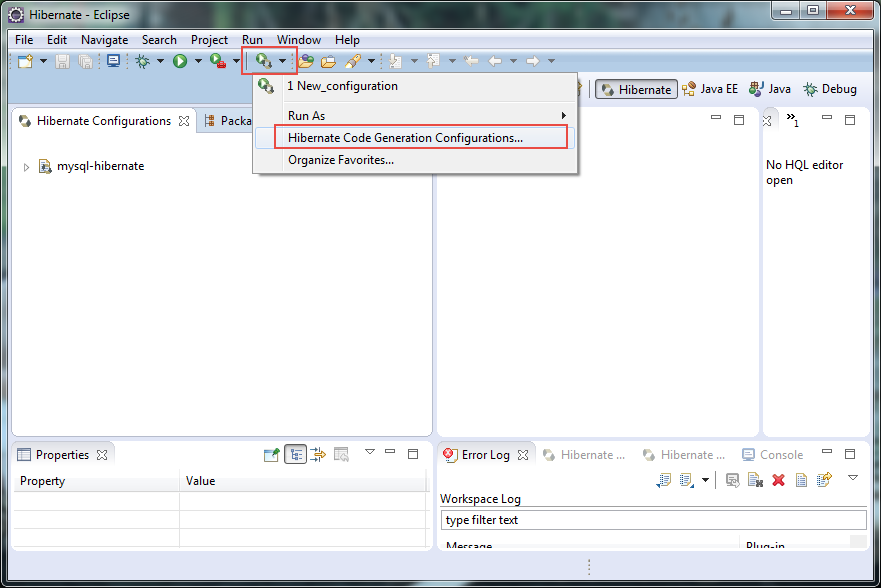Toggle Show Advanced Properties in Properties view
This screenshot has width=881, height=588.
(x=318, y=455)
